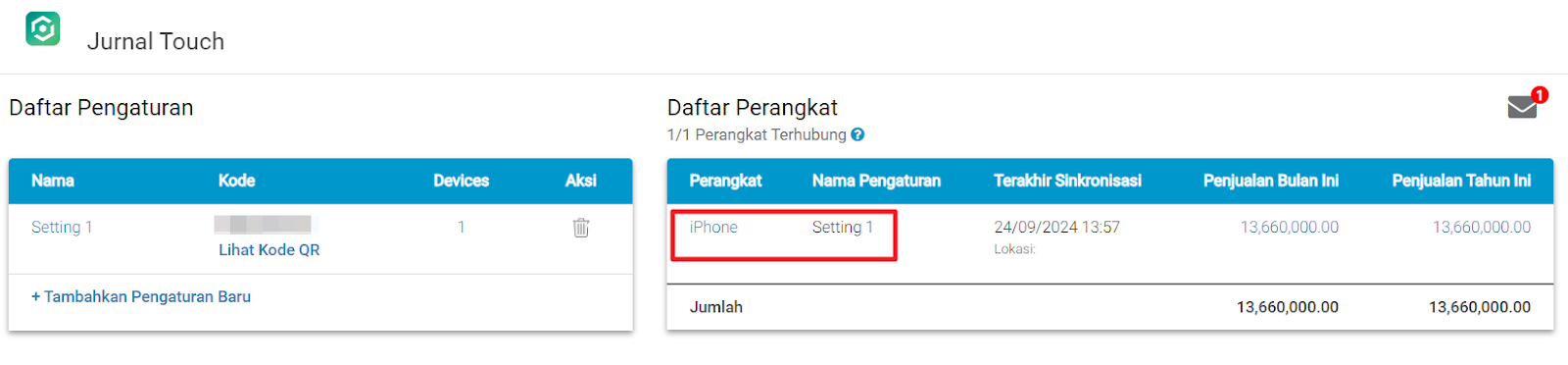Click the Perangkat column header
The height and width of the screenshot is (365, 1568).
coord(725,181)
